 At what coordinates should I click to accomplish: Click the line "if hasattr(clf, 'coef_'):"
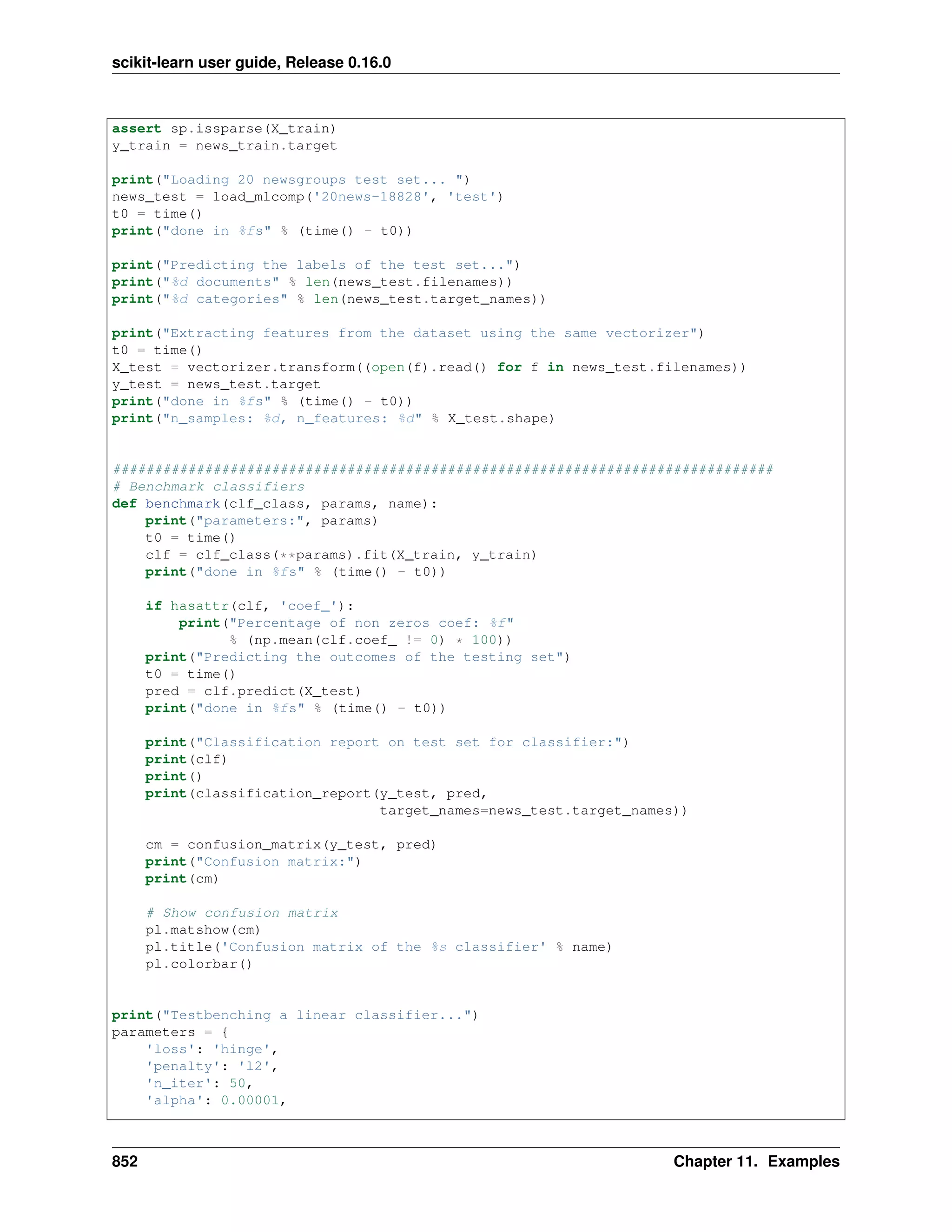249,606
